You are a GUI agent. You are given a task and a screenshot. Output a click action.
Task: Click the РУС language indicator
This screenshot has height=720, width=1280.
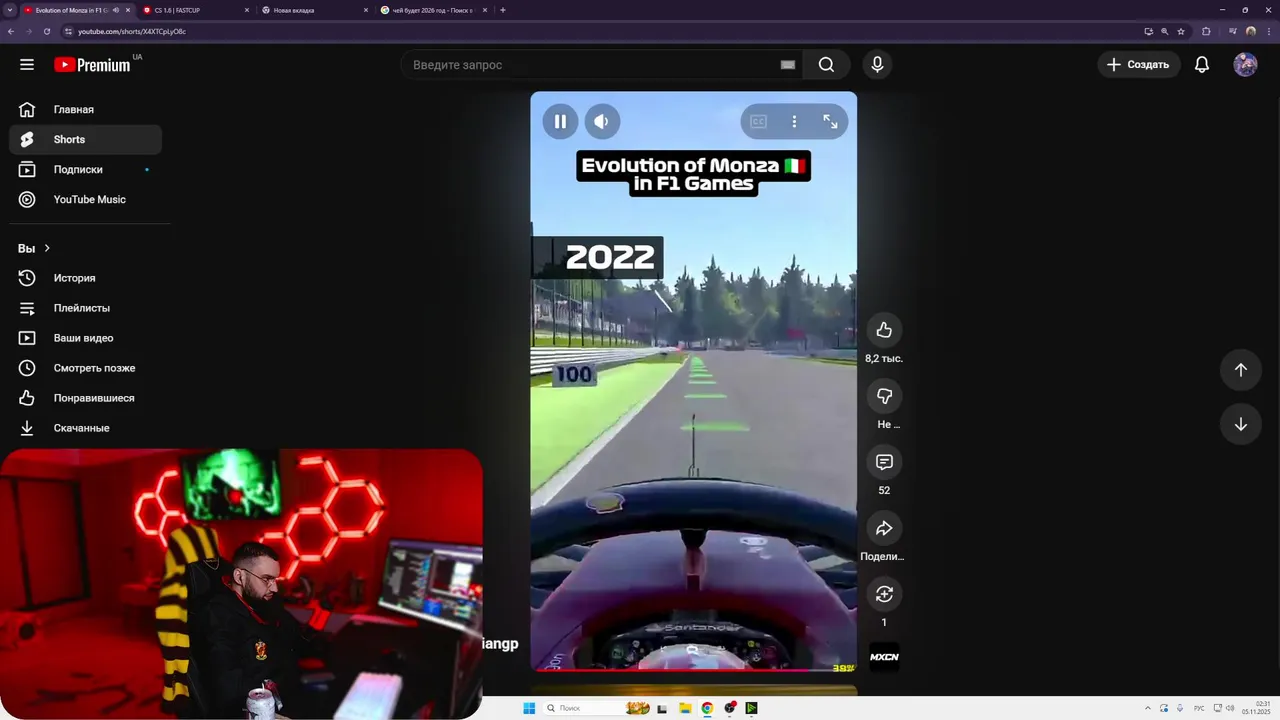[x=1199, y=708]
